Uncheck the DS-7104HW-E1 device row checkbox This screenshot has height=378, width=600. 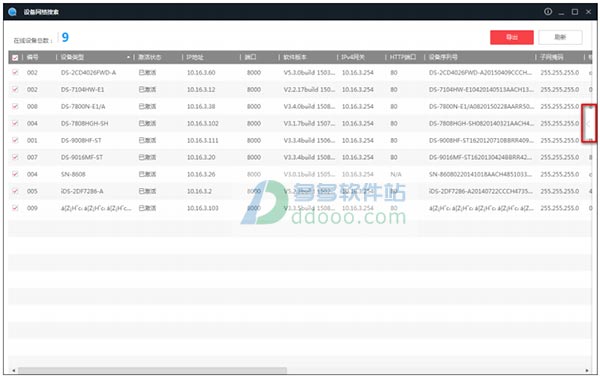tap(15, 89)
